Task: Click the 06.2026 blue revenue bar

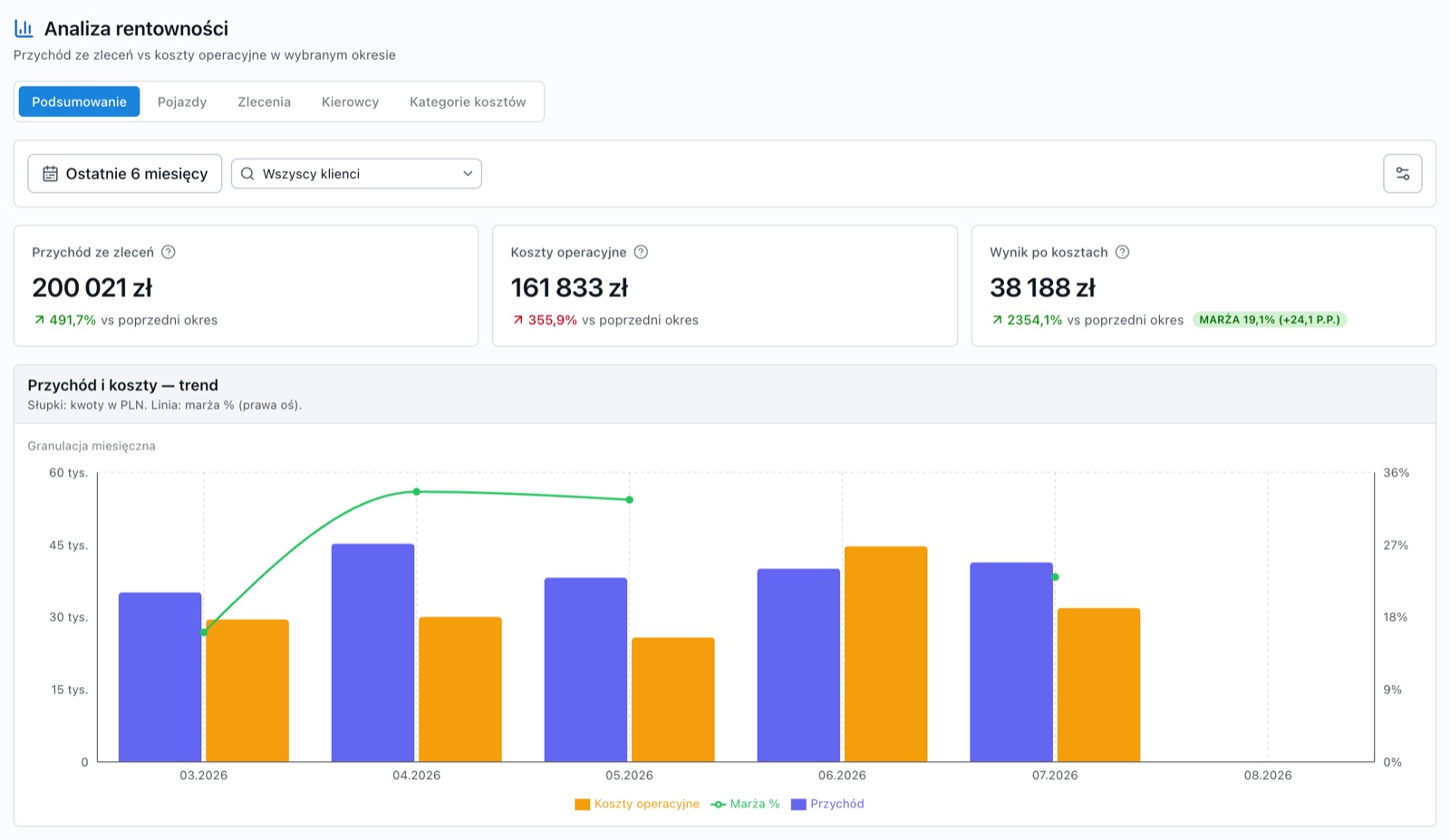Action: tap(799, 665)
